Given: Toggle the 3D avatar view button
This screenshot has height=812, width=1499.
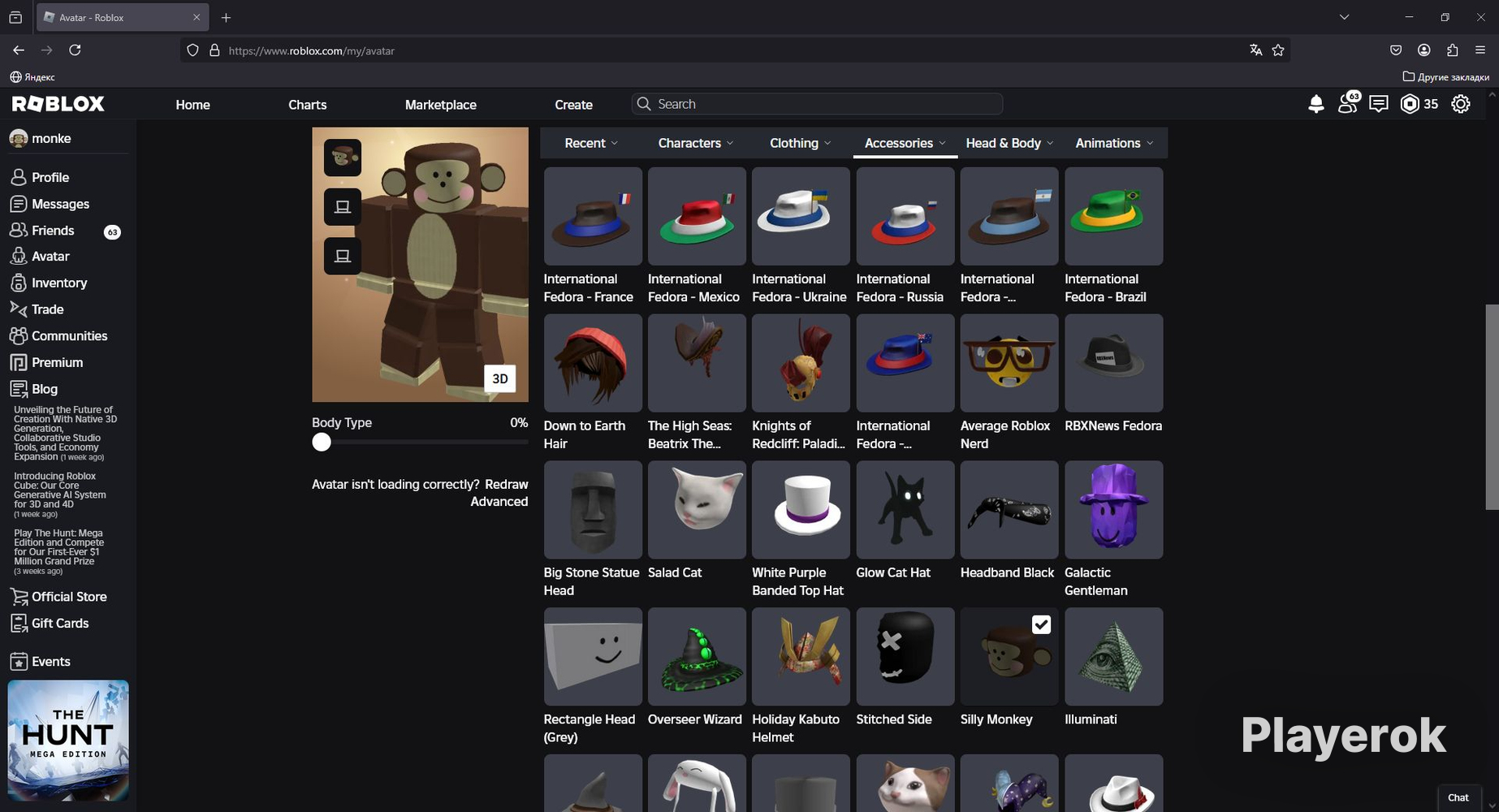Looking at the screenshot, I should tap(500, 378).
